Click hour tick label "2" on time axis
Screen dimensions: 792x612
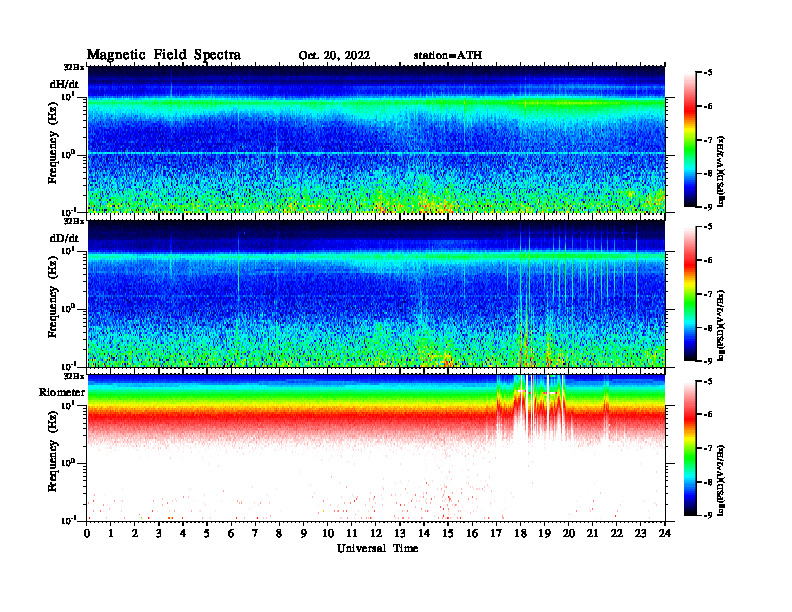135,534
